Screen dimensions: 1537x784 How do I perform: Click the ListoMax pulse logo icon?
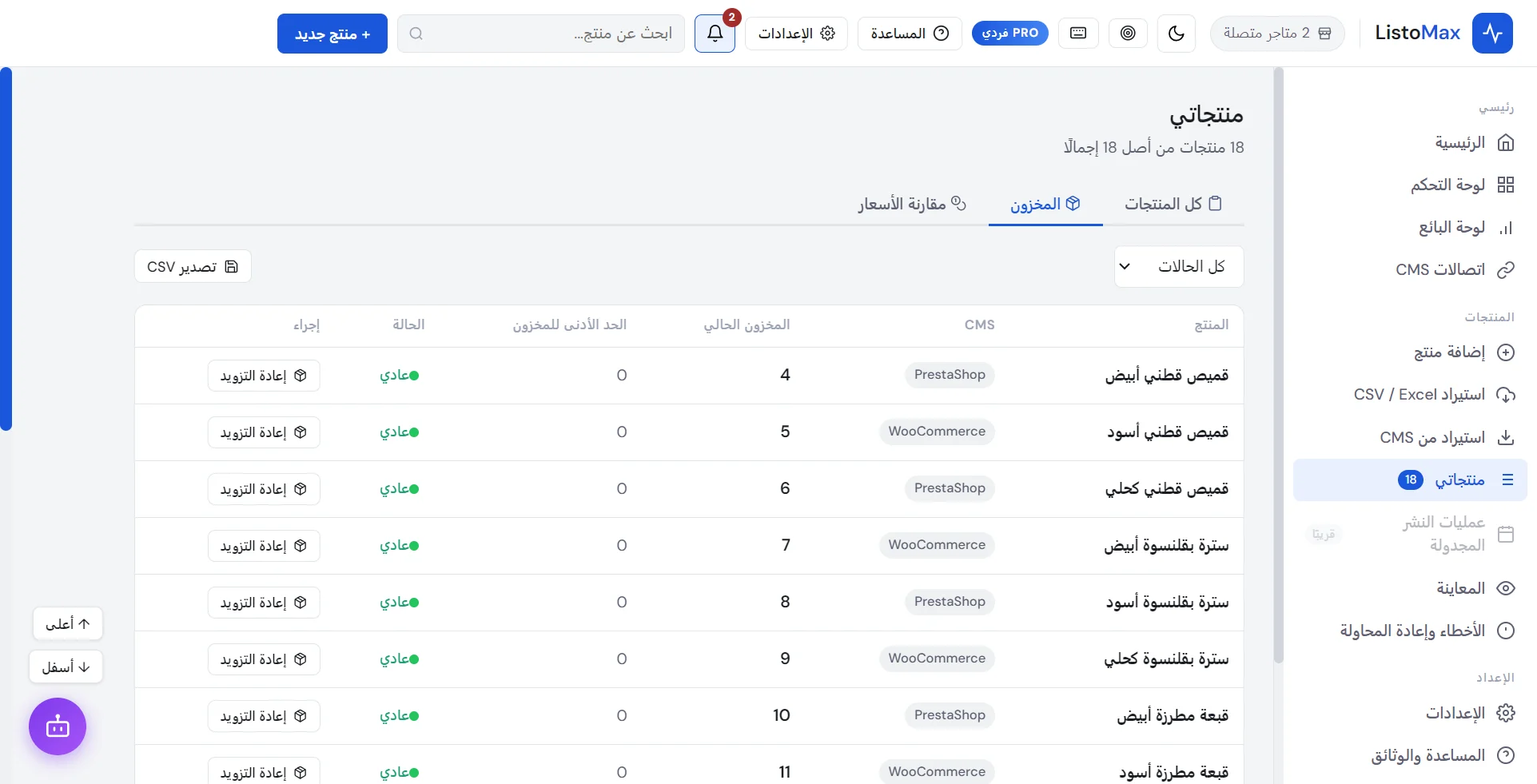click(1492, 34)
